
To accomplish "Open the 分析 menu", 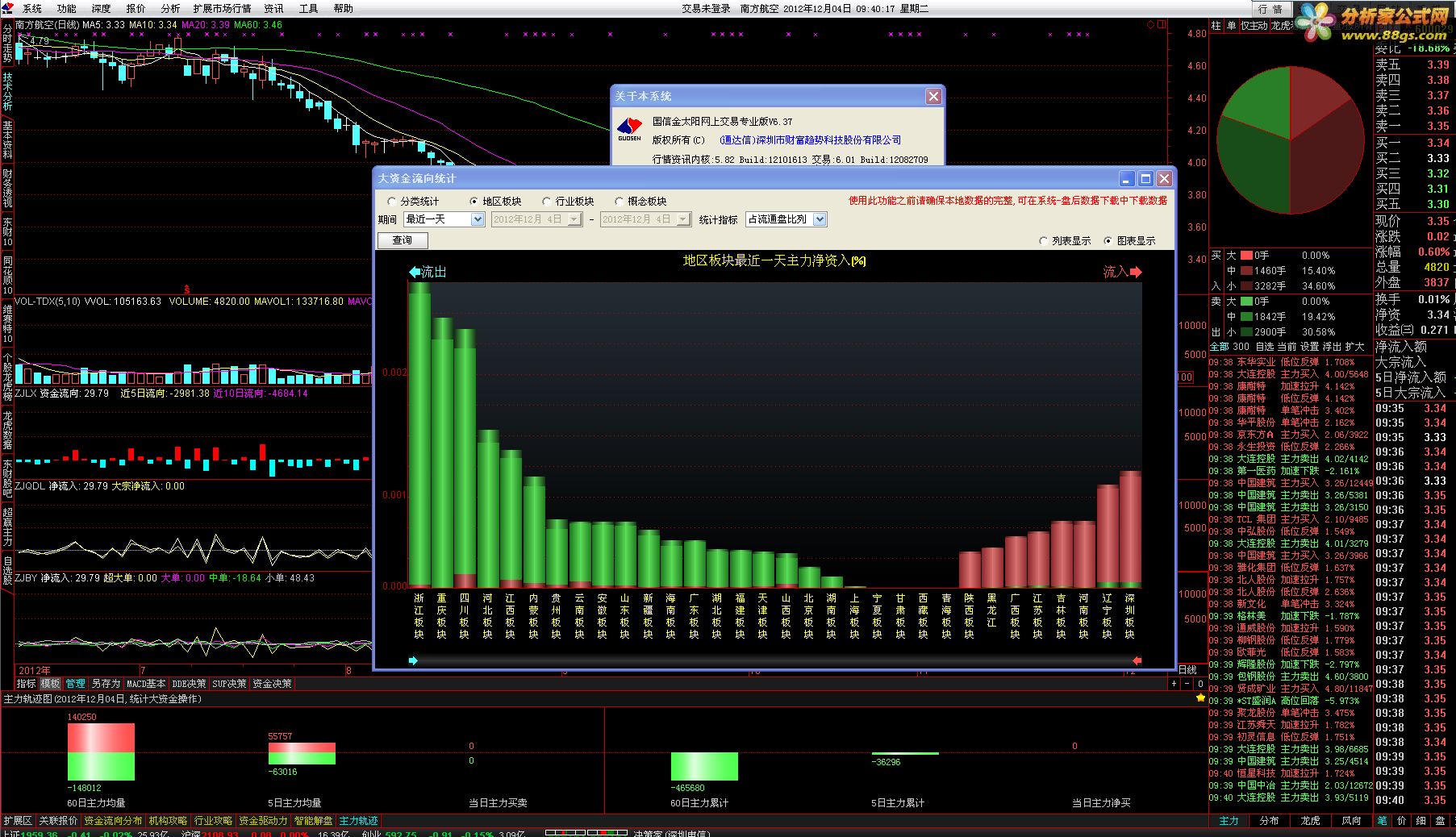I will [171, 8].
